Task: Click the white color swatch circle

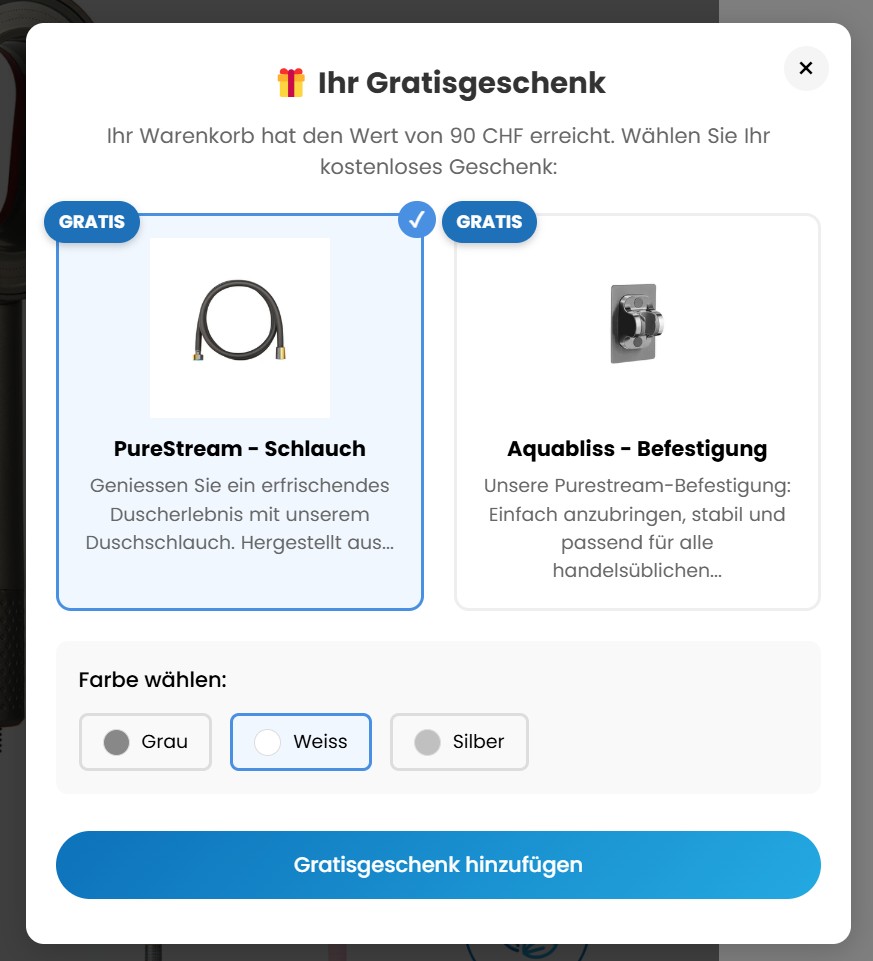Action: [267, 742]
